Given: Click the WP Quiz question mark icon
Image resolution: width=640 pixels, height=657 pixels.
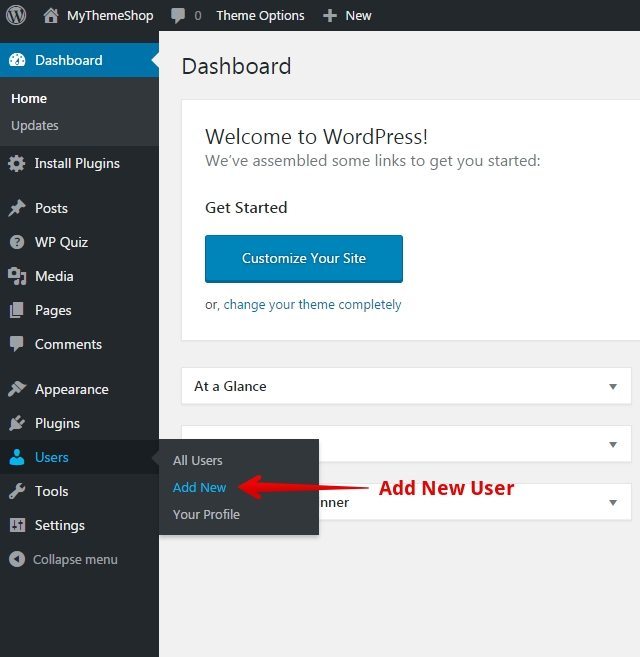Looking at the screenshot, I should point(17,242).
